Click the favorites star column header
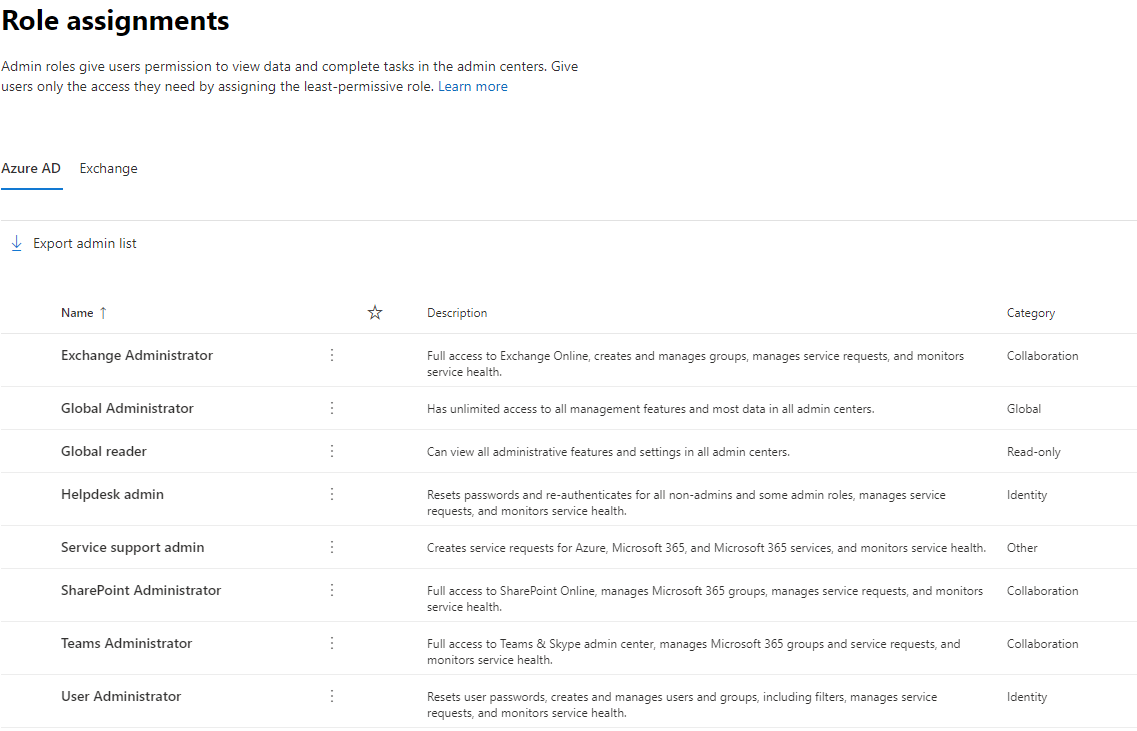This screenshot has width=1137, height=731. [x=375, y=313]
